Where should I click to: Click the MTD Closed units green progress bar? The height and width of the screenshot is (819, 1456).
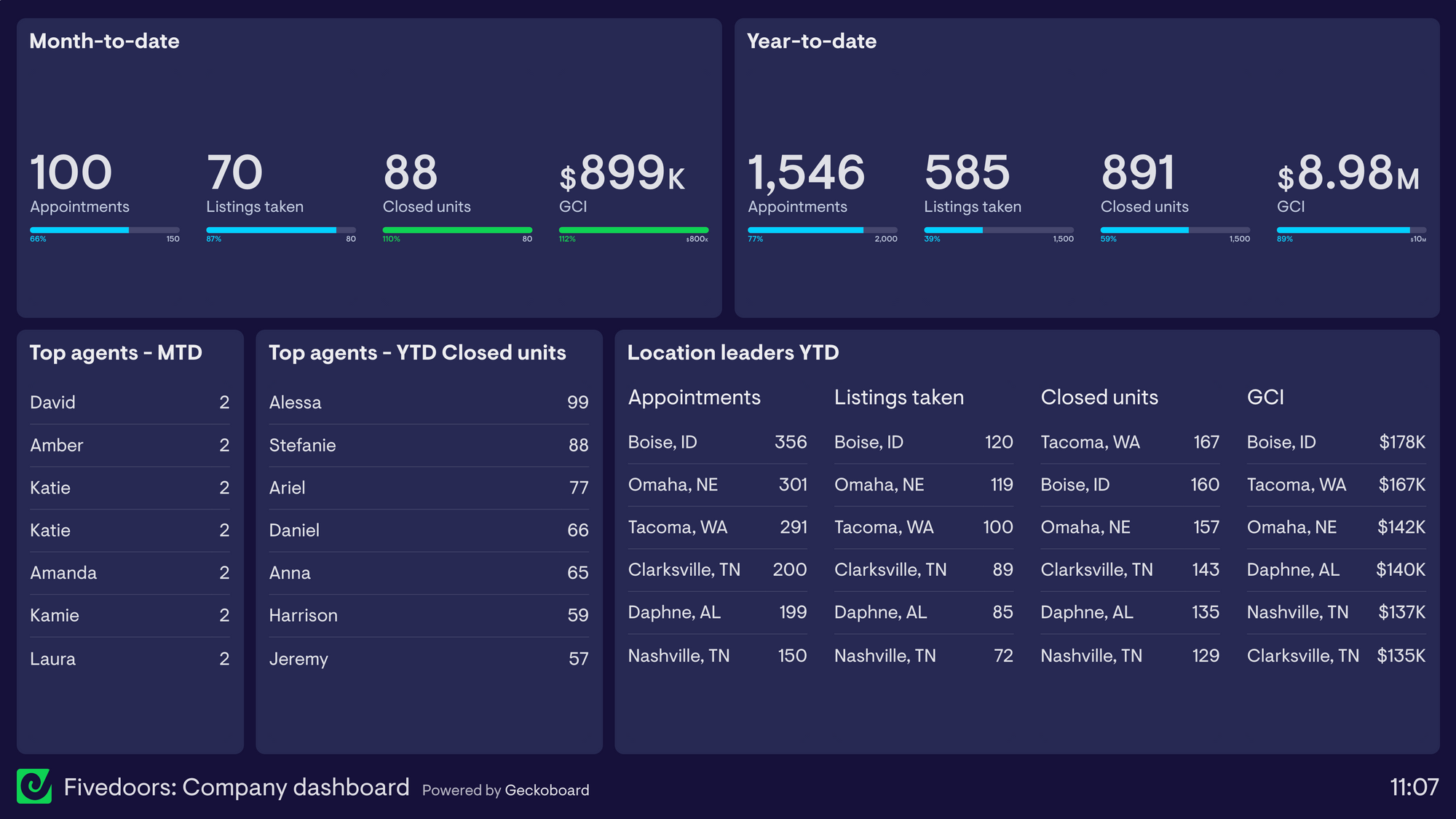(457, 230)
